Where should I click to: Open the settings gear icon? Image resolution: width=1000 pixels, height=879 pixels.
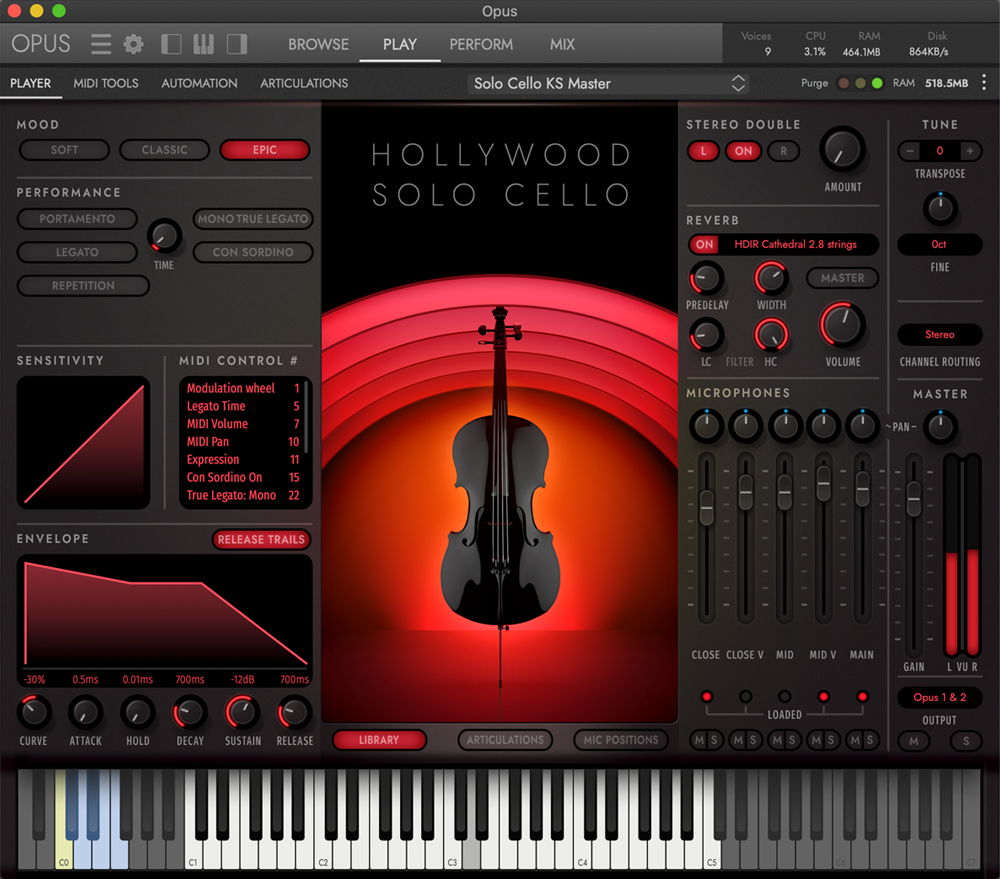click(x=133, y=44)
